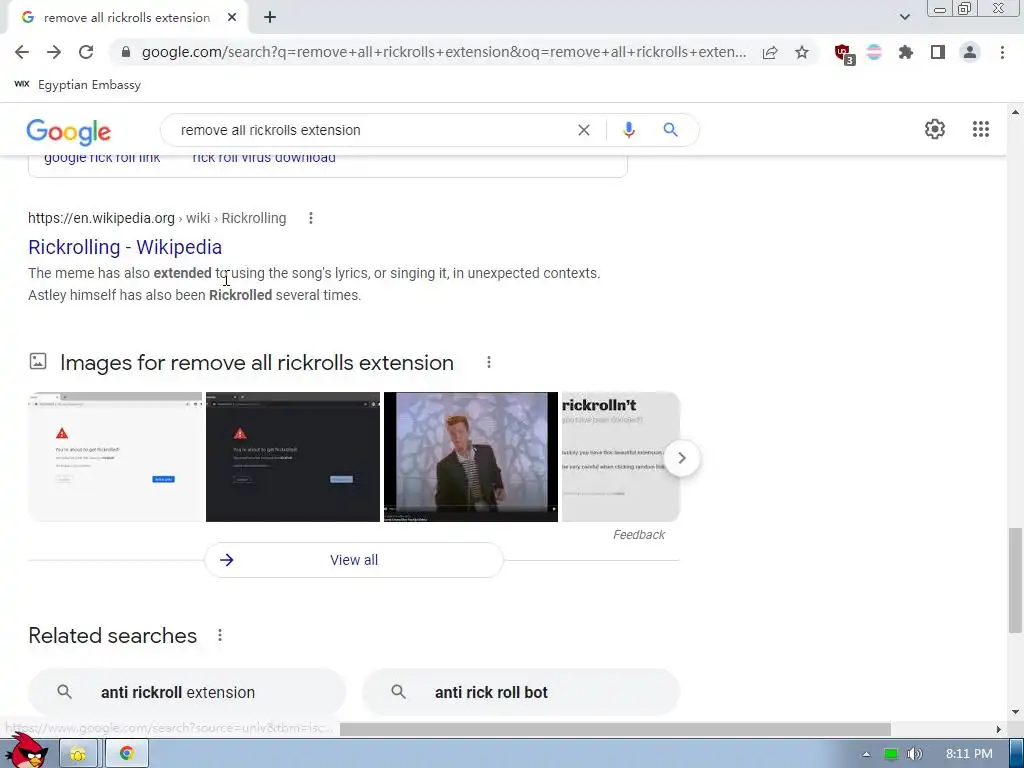Click View all images button

[354, 560]
